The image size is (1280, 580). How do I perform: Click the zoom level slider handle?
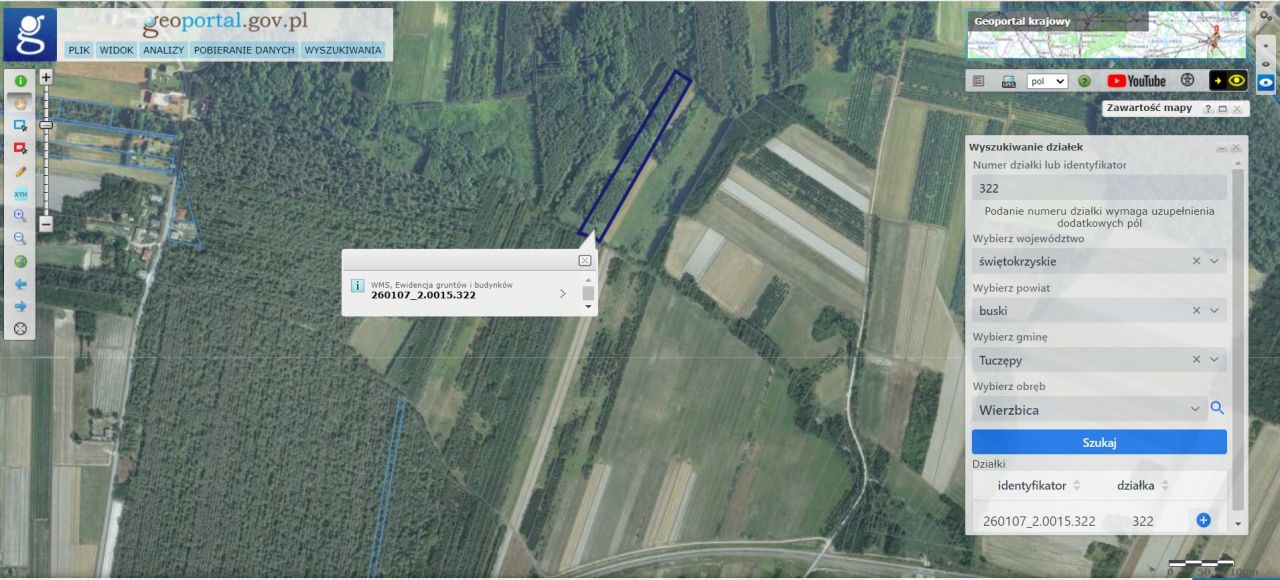pyautogui.click(x=46, y=125)
